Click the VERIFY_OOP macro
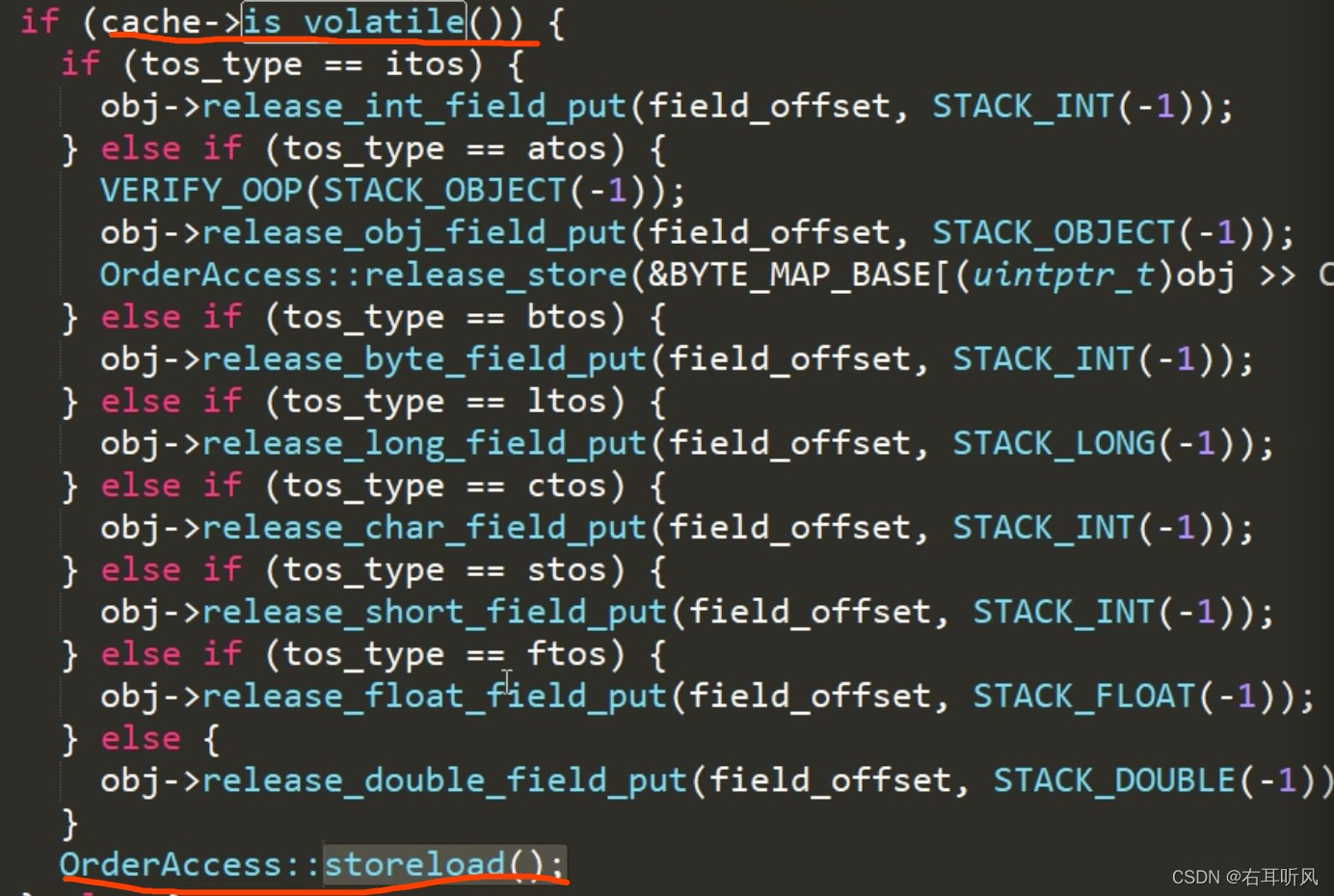Viewport: 1334px width, 896px height. coord(201,191)
